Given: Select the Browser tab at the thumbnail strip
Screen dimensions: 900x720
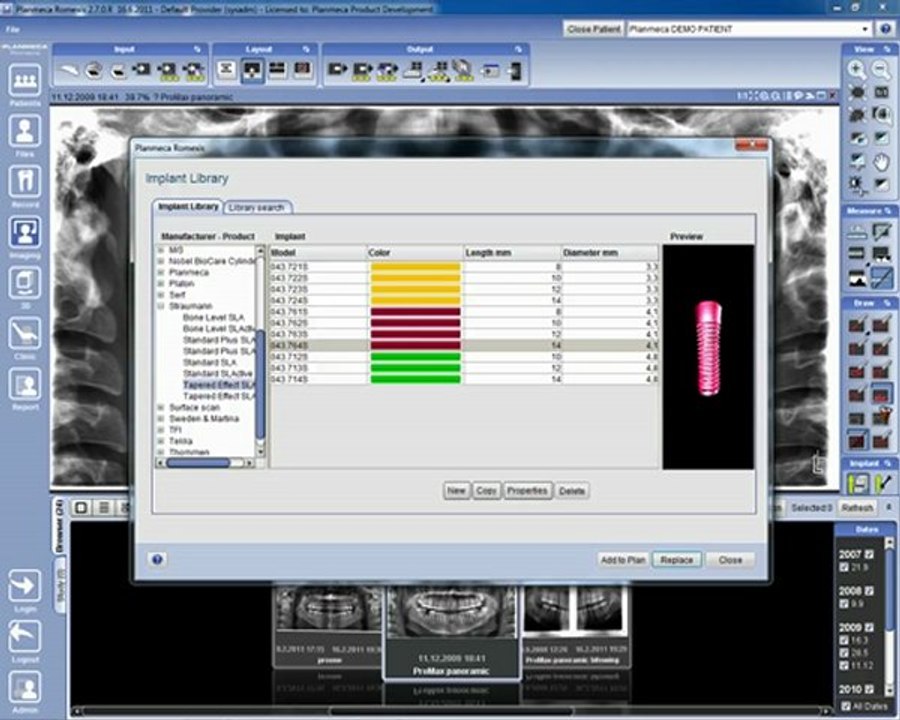Looking at the screenshot, I should click(59, 525).
